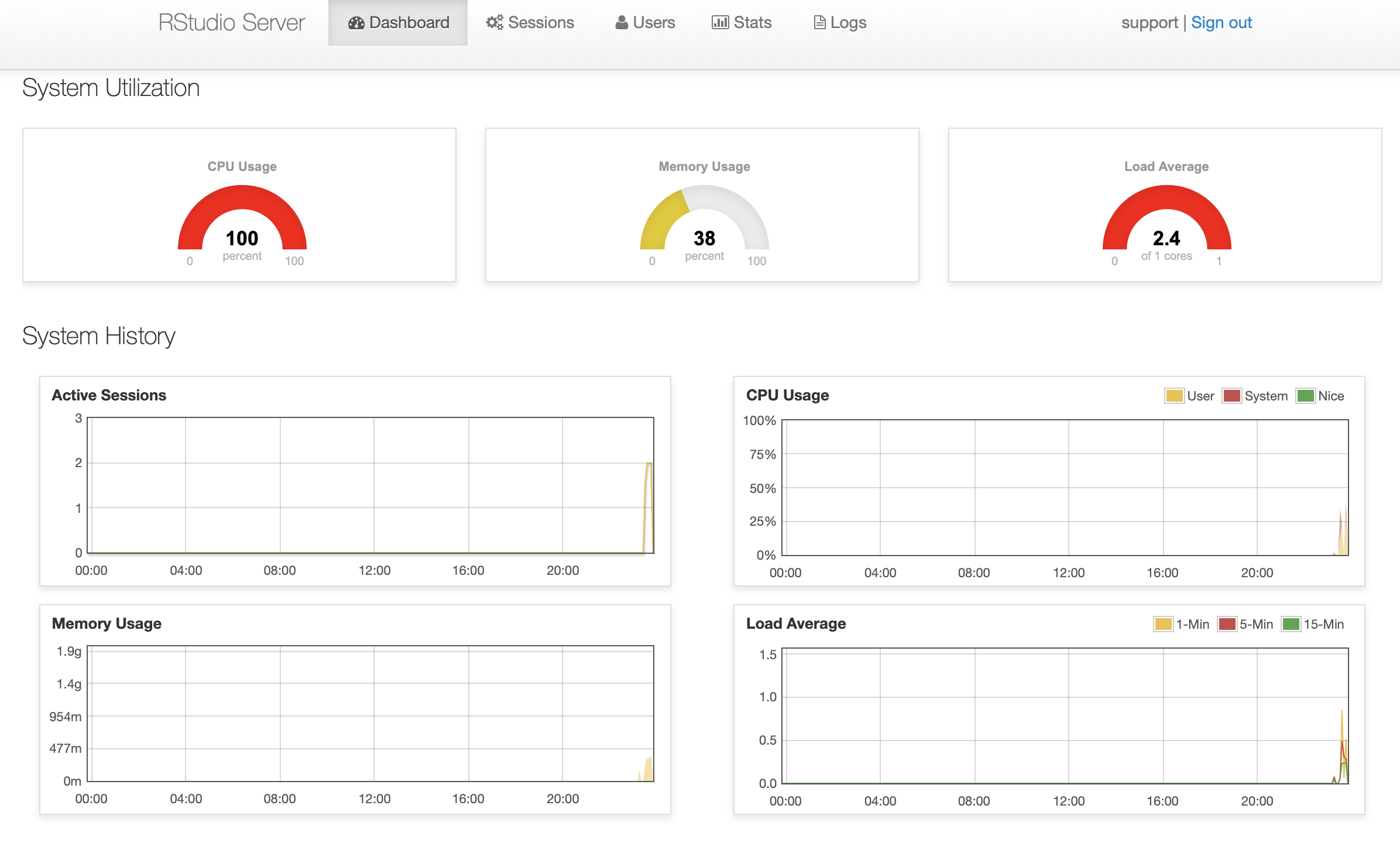This screenshot has height=843, width=1400.
Task: Click the CPU Usage red gauge
Action: [x=242, y=217]
